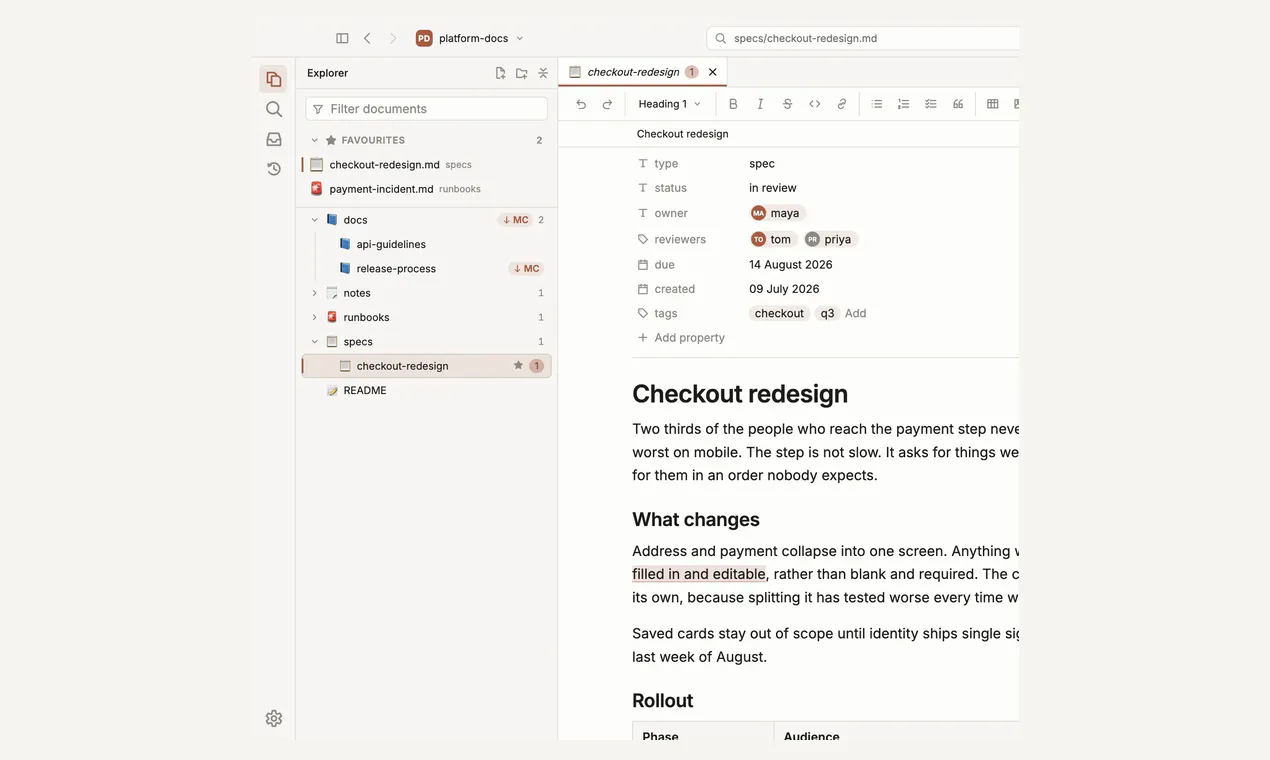This screenshot has height=760, width=1270.
Task: Open the Explorer files view icon
Action: (273, 79)
